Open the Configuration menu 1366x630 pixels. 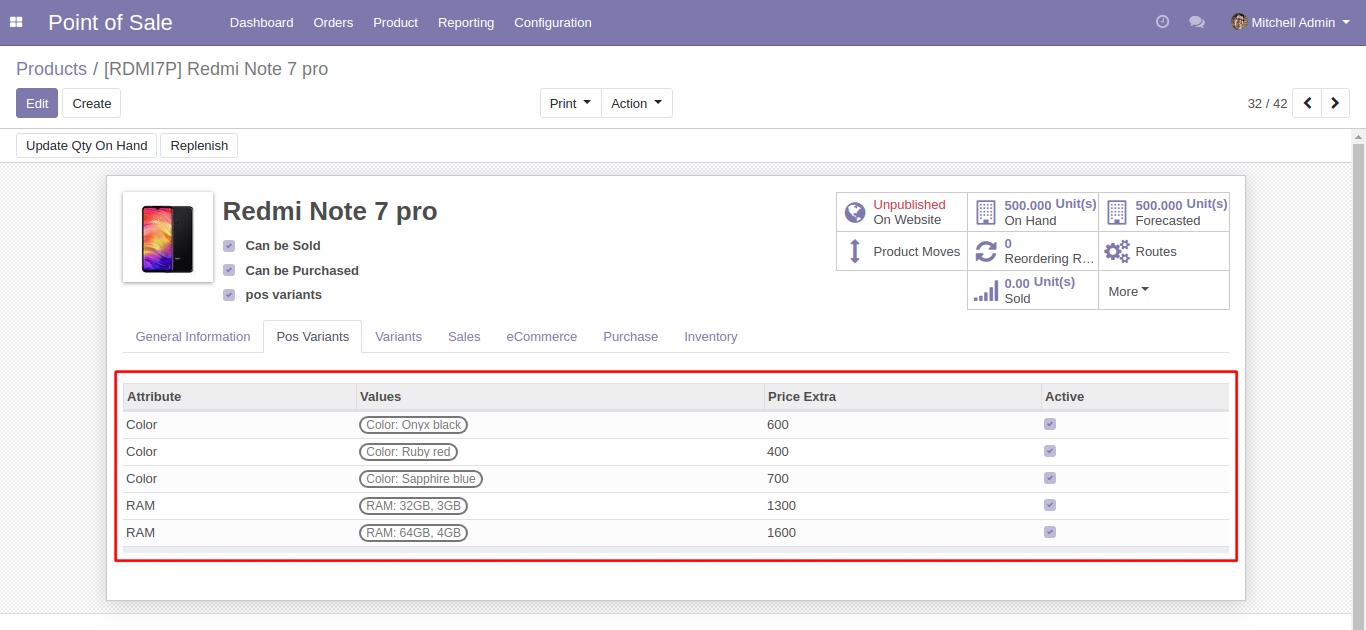[x=553, y=22]
